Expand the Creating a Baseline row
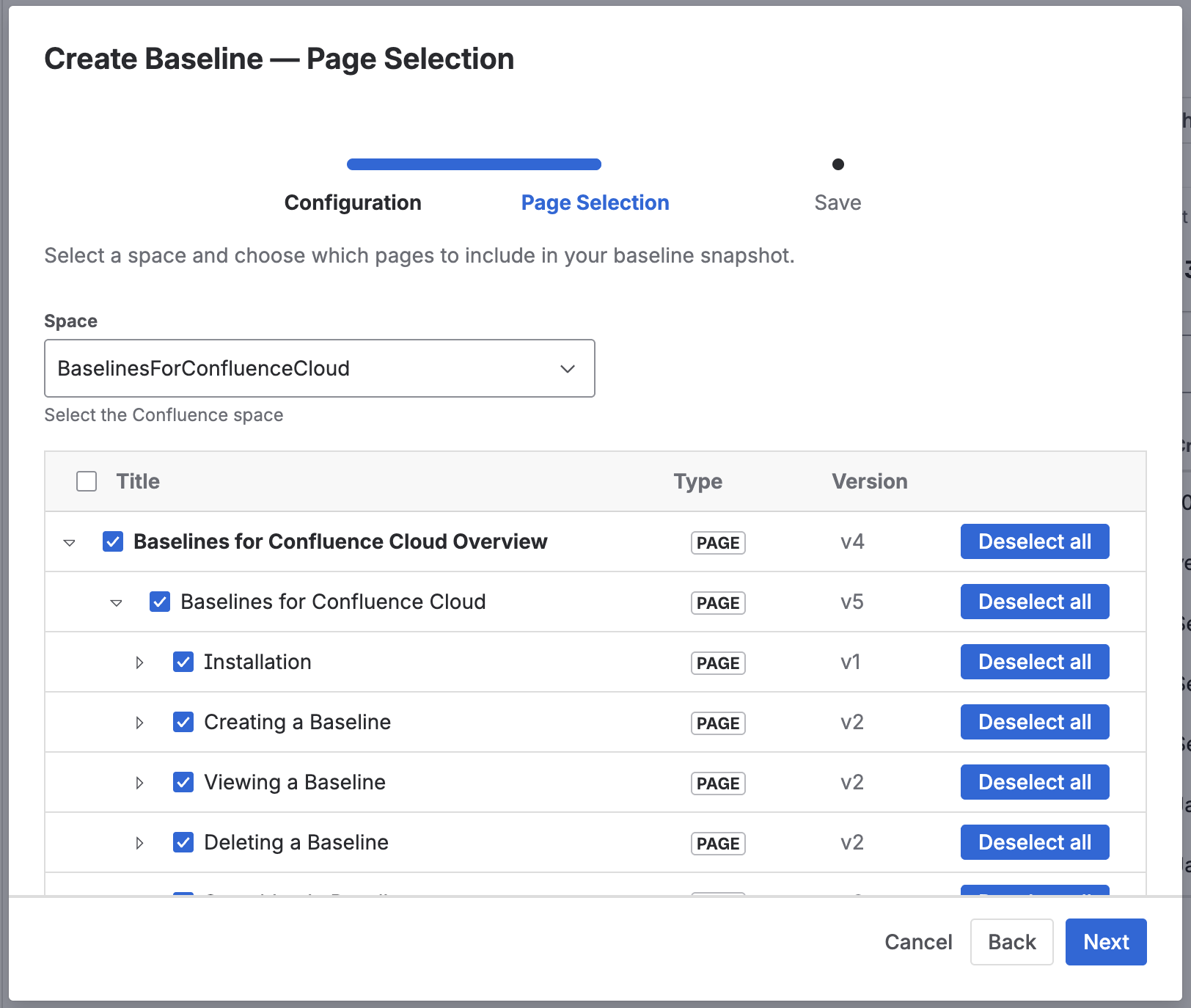This screenshot has width=1191, height=1008. (139, 723)
